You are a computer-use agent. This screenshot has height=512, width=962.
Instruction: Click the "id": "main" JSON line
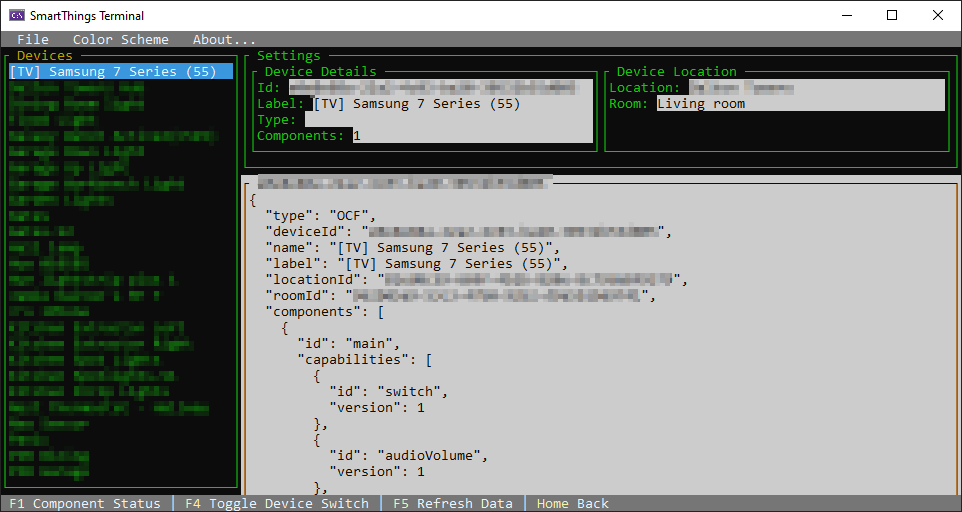pos(349,343)
